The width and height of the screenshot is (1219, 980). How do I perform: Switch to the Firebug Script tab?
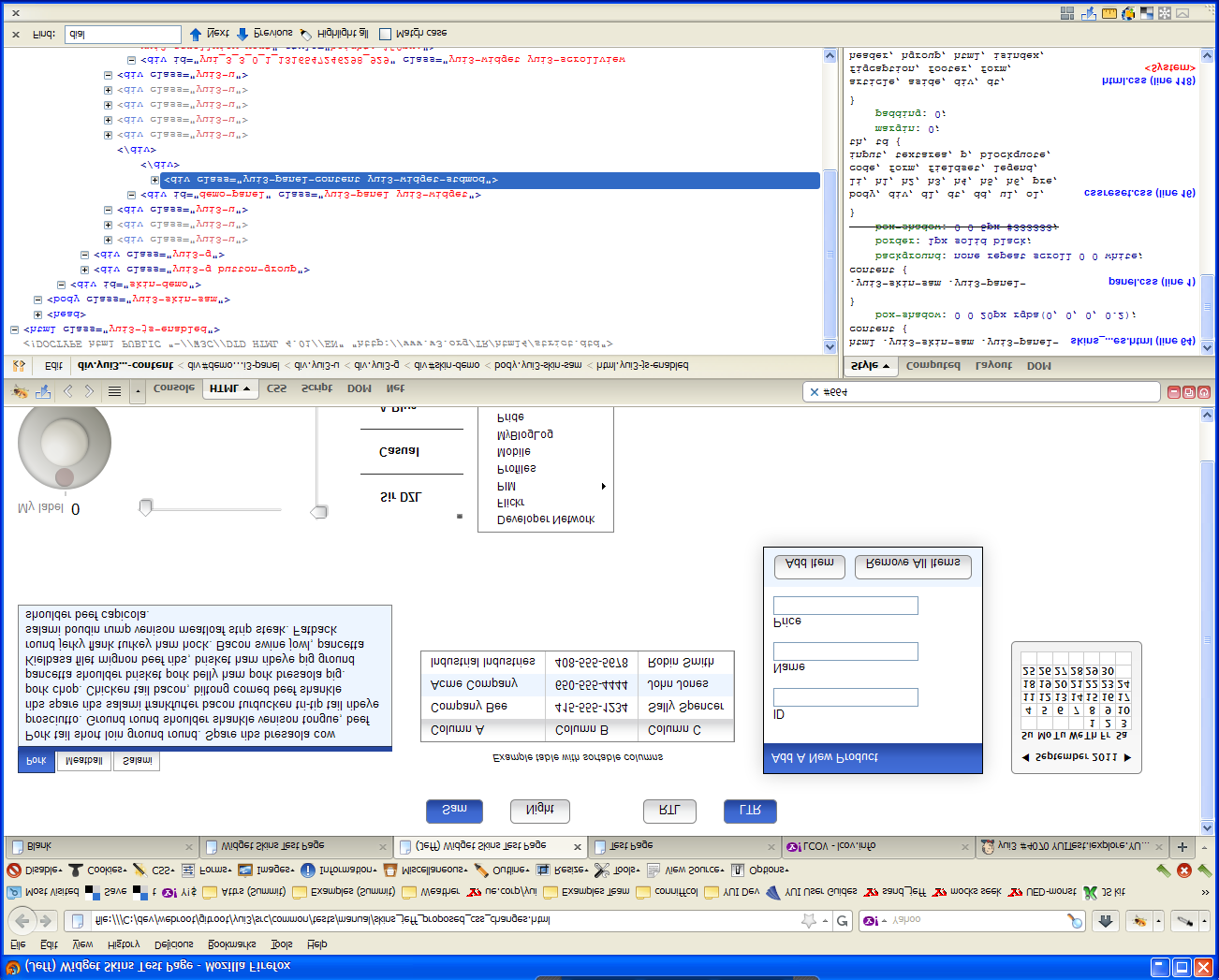click(x=316, y=388)
